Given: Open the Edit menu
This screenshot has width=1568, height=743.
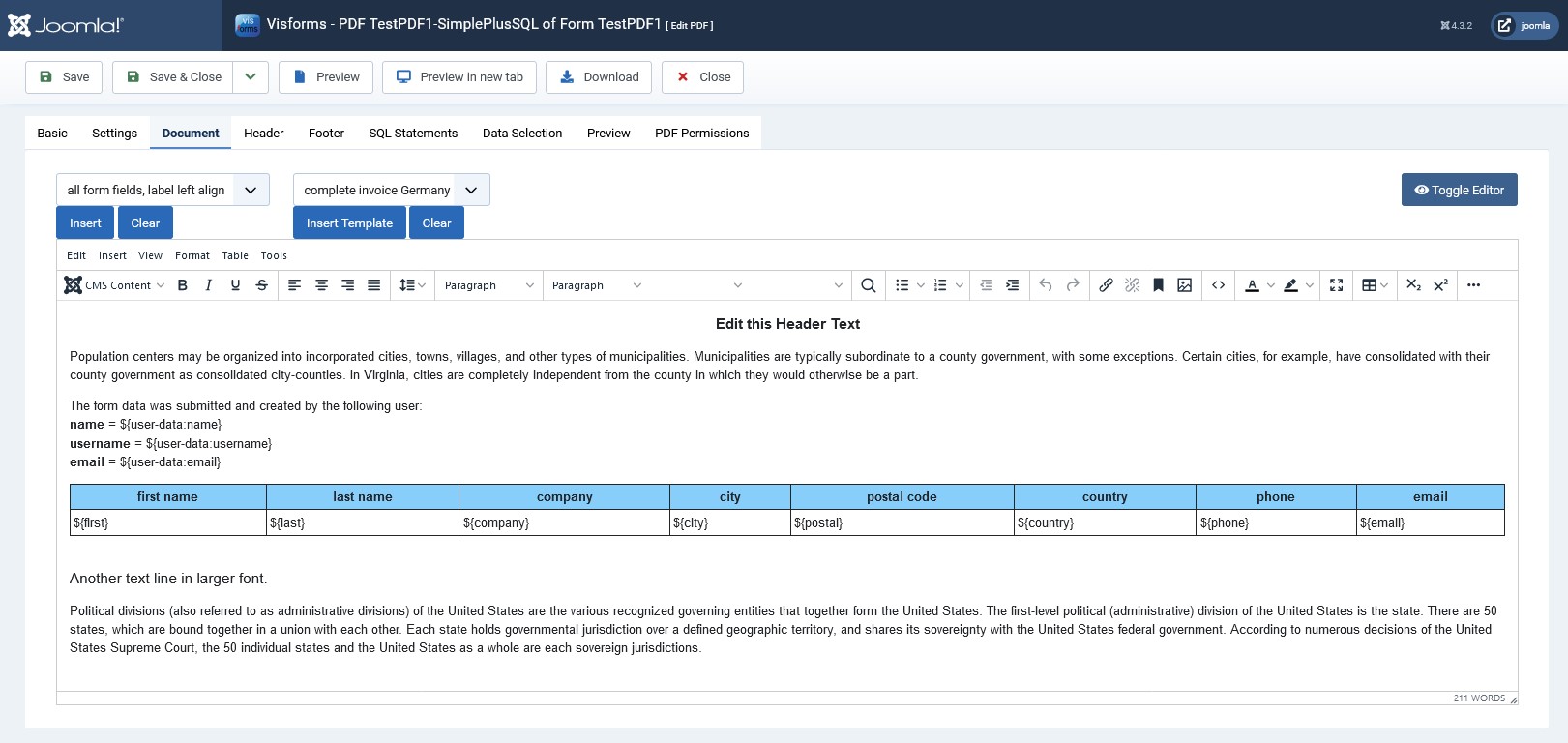Looking at the screenshot, I should (76, 255).
